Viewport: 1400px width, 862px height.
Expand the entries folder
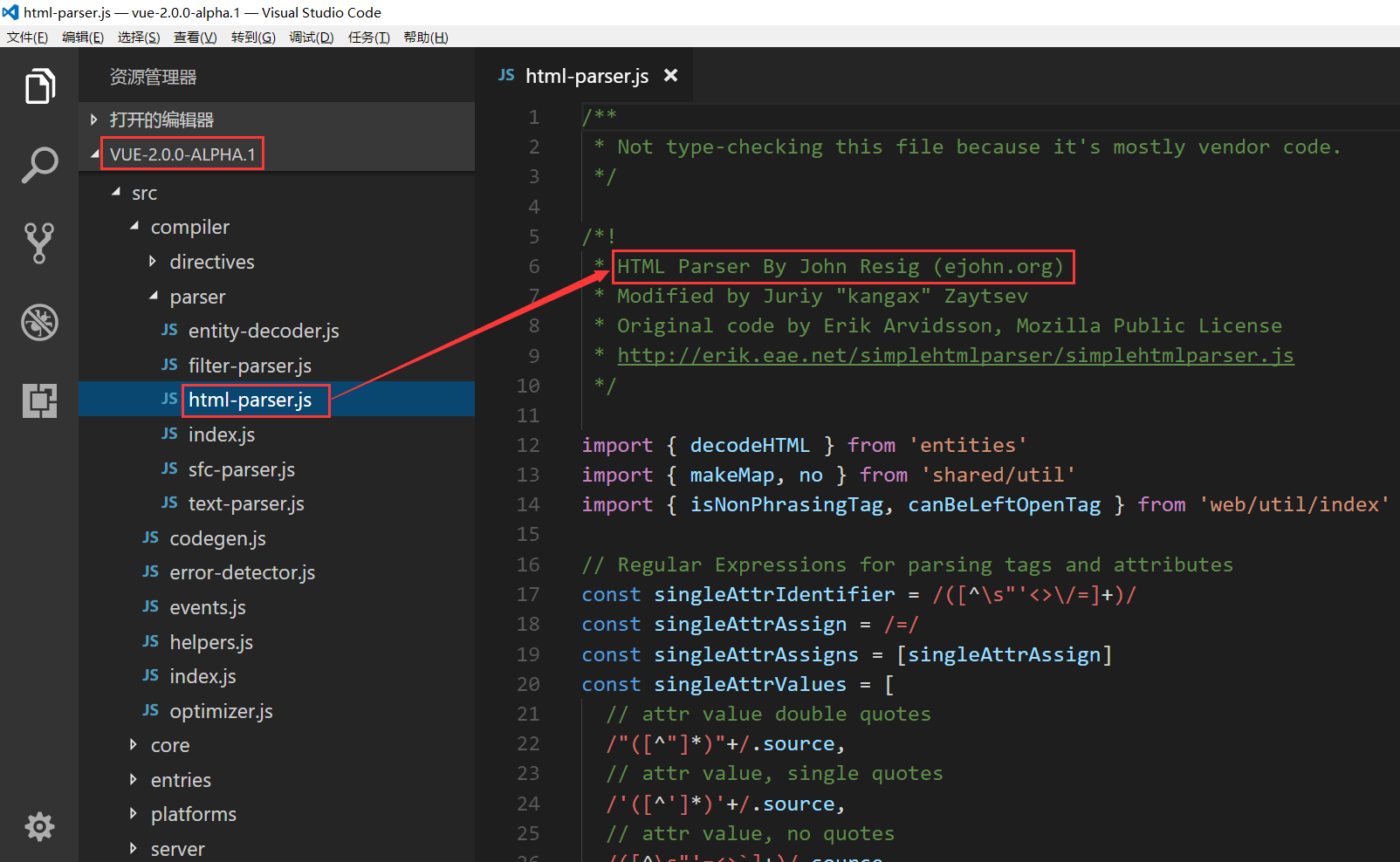point(133,779)
